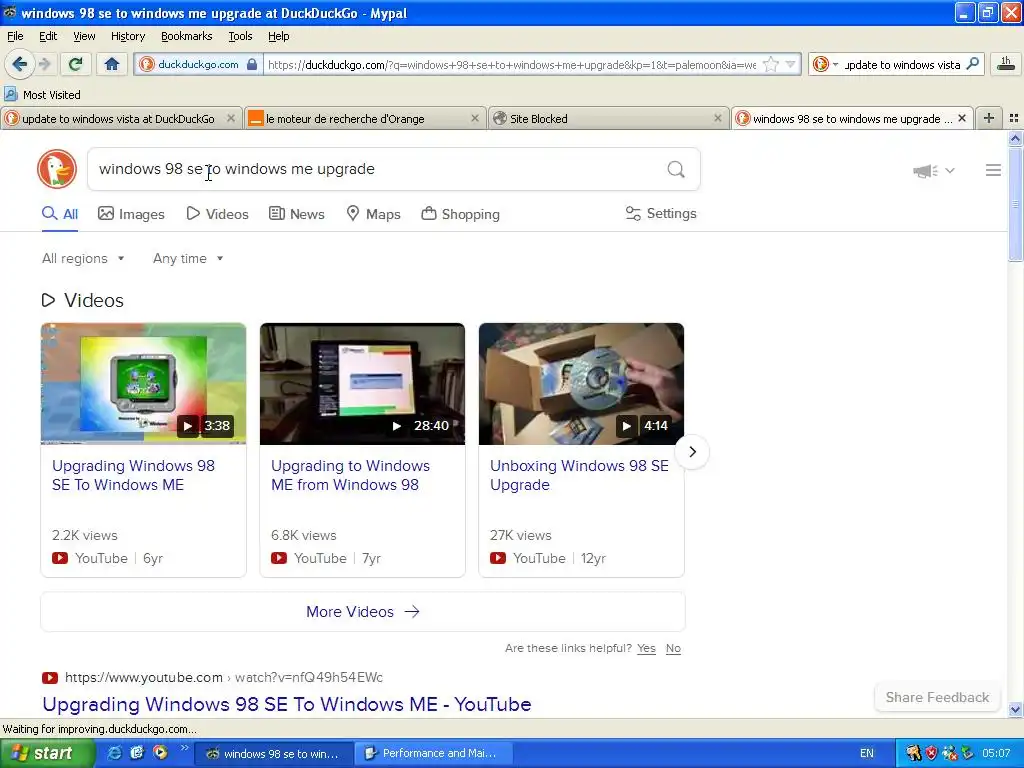1024x768 pixels.
Task: Open 'Upgrading Windows 98 SE To Windows ME - YouTube' result
Action: tap(287, 705)
